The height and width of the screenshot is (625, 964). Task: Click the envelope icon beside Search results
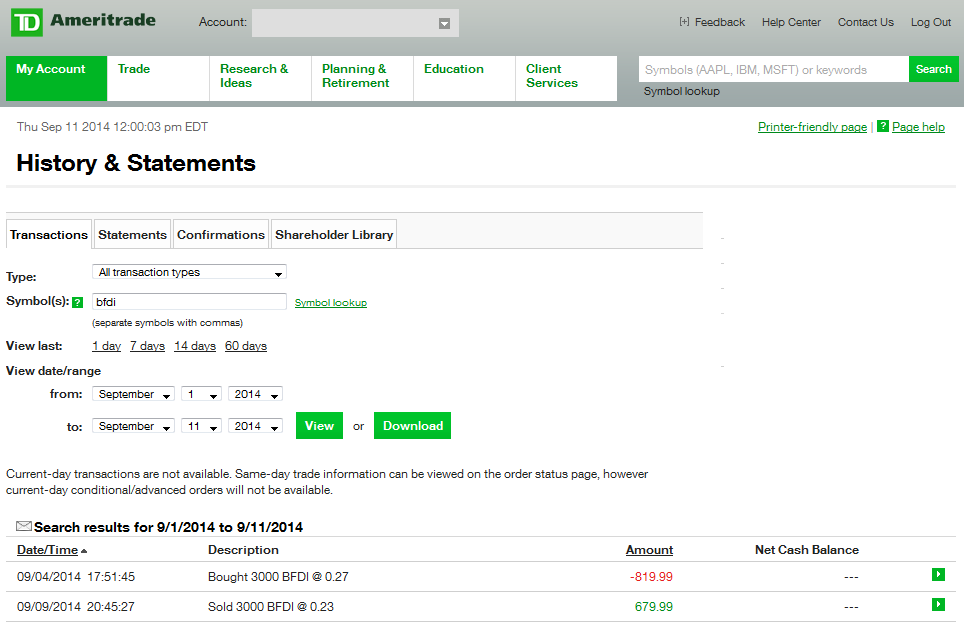[24, 526]
